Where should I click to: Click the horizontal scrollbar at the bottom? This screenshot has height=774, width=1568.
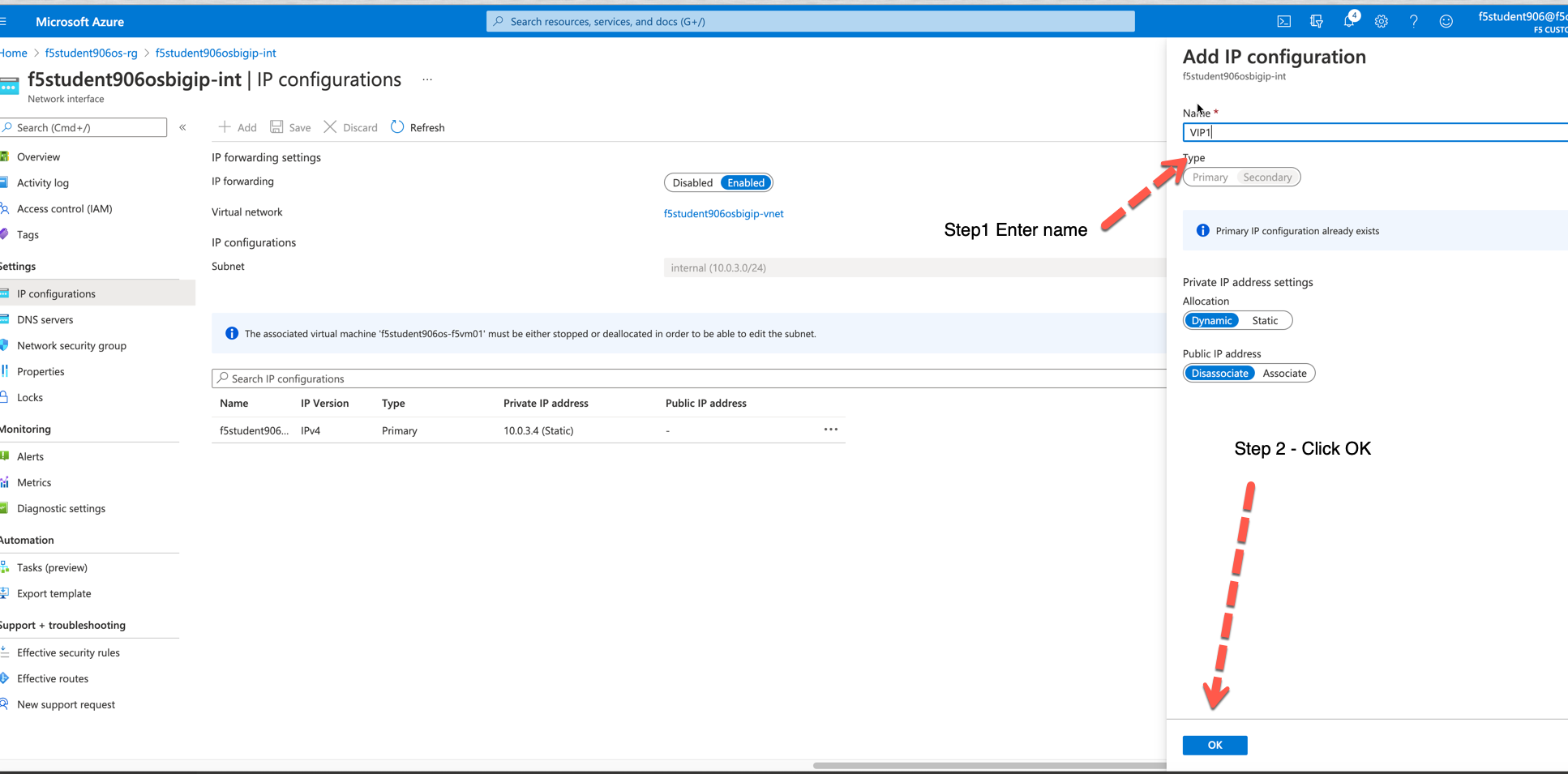click(989, 765)
